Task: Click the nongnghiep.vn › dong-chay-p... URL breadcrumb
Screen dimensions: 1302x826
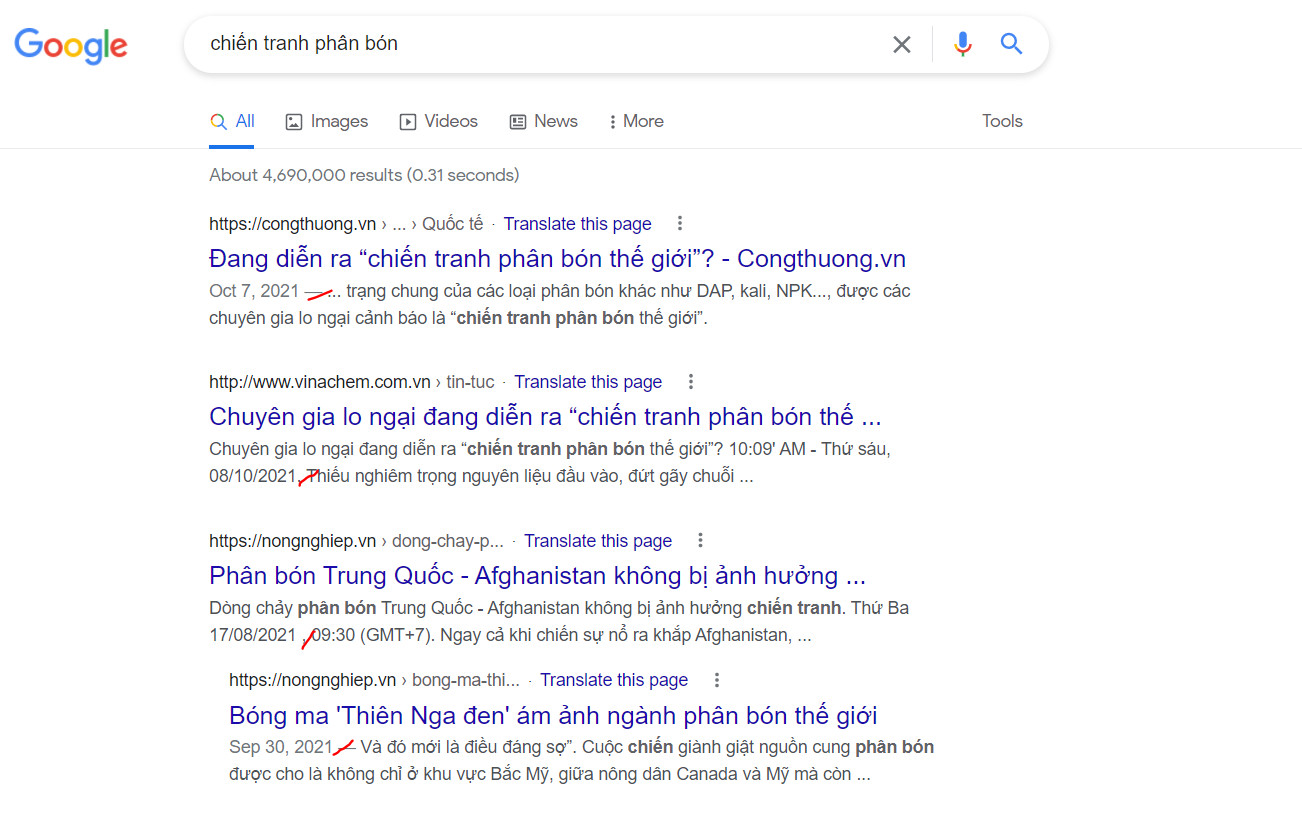Action: pyautogui.click(x=356, y=541)
